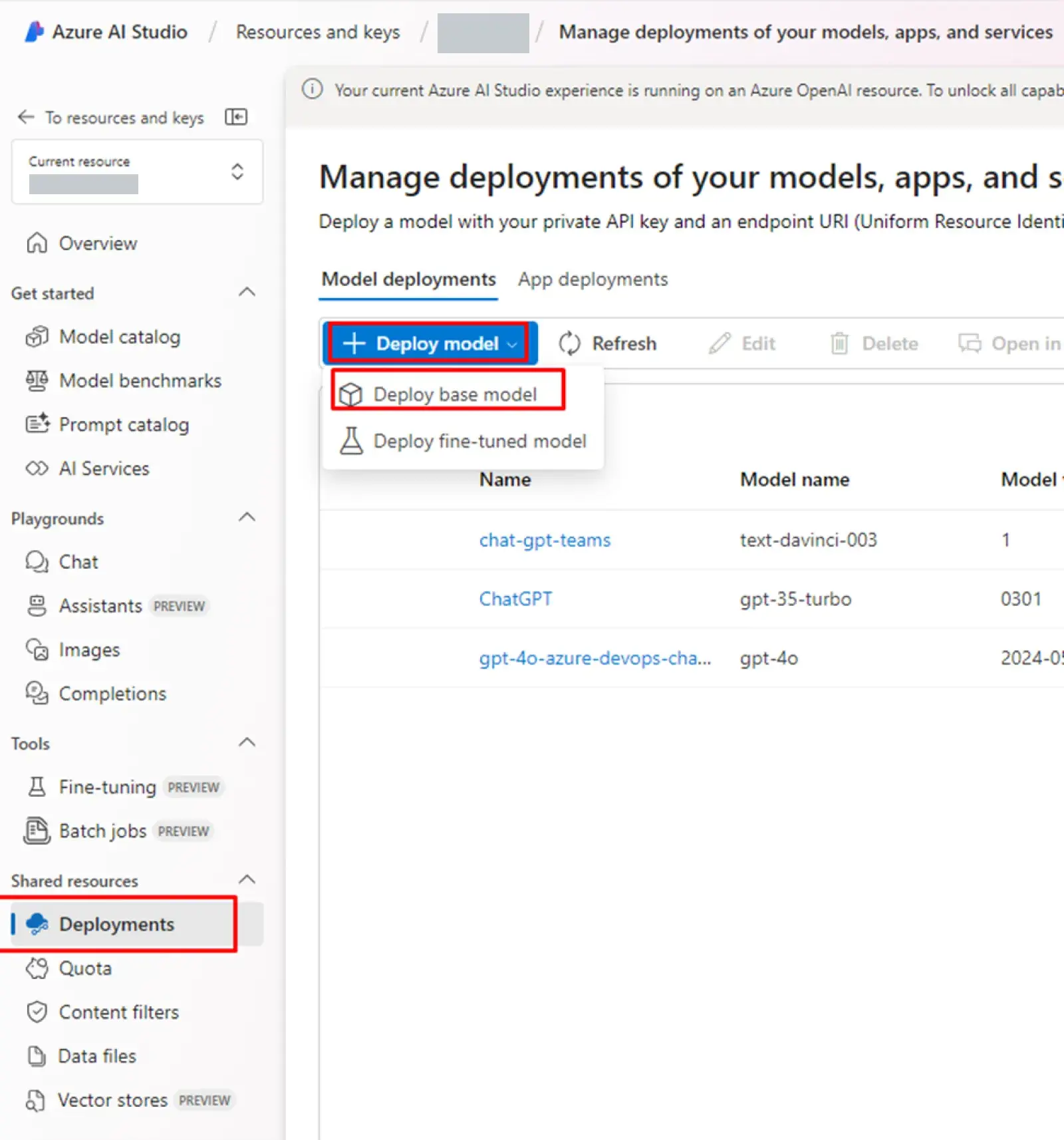The image size is (1064, 1140).
Task: Open Overview in the sidebar
Action: click(x=98, y=243)
